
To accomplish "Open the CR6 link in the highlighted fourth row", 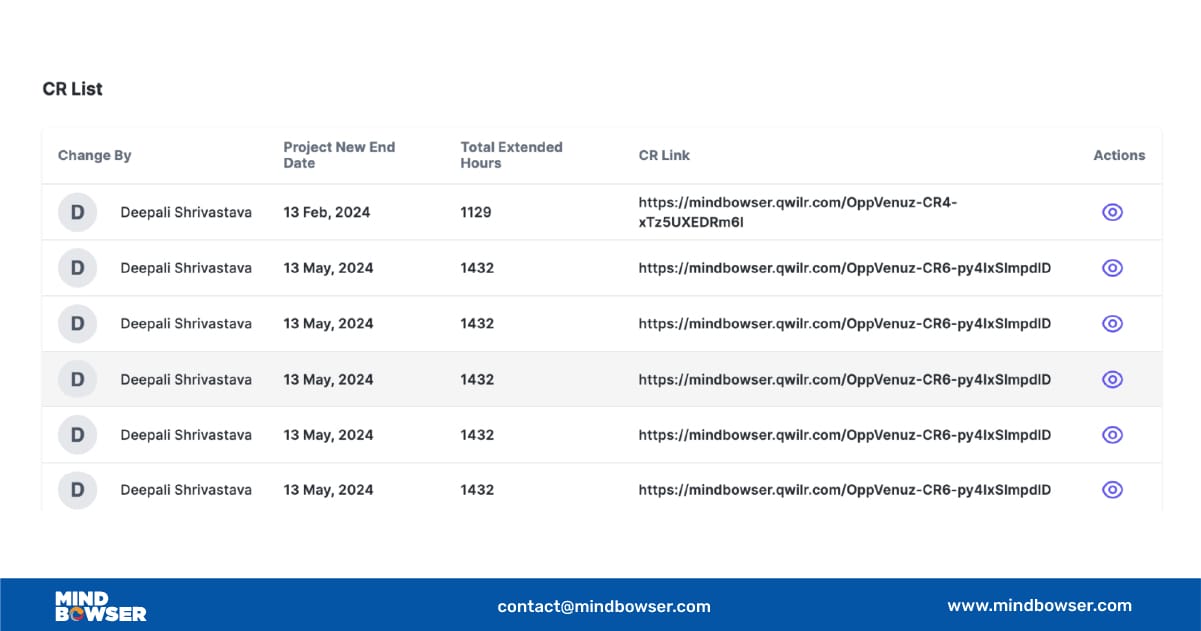I will (844, 380).
